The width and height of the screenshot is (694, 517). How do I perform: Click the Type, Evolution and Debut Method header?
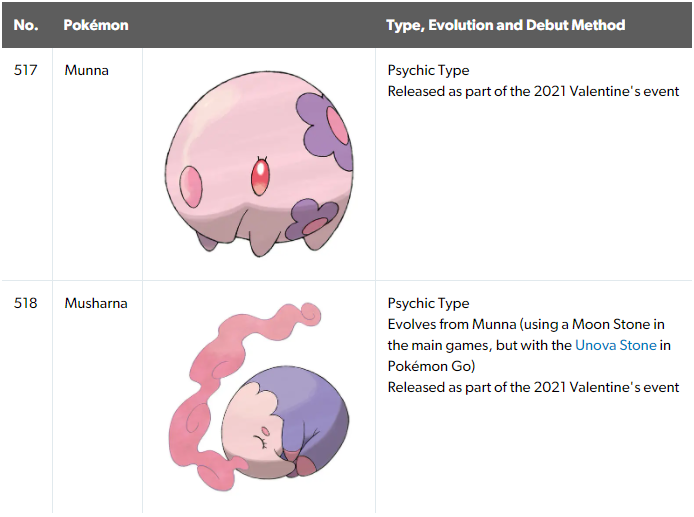[505, 25]
